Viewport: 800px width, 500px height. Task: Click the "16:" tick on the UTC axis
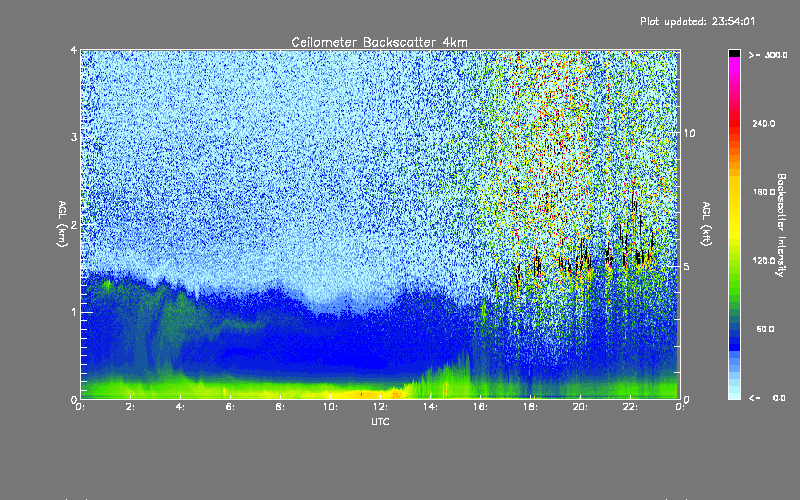(x=480, y=407)
